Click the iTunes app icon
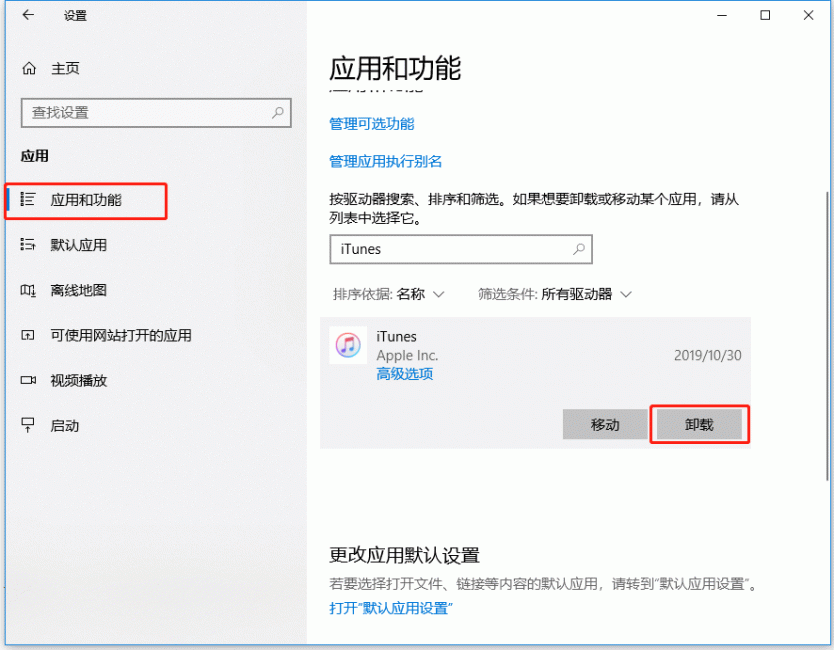This screenshot has height=650, width=834. [x=348, y=345]
